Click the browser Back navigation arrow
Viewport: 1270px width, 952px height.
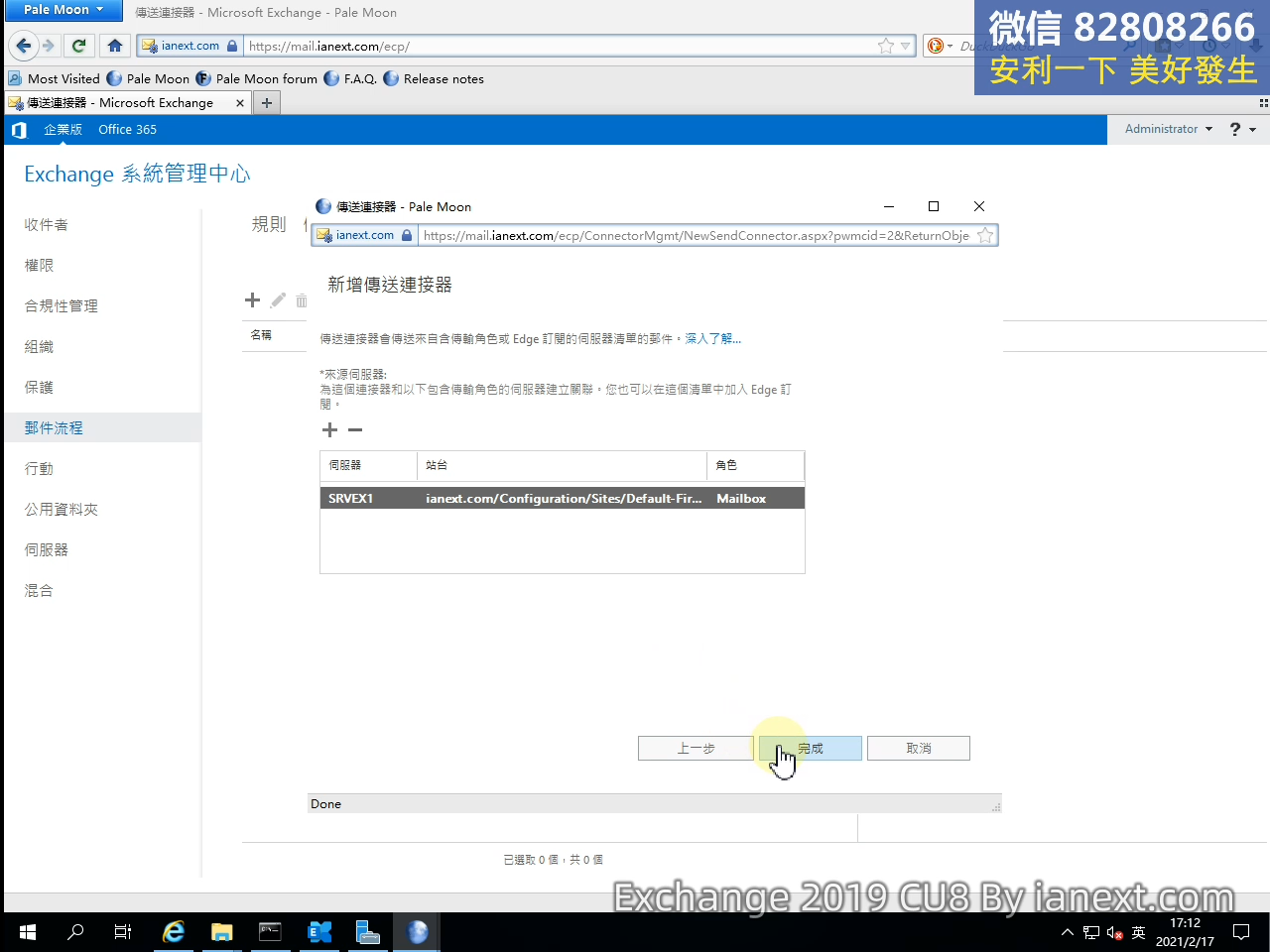(24, 46)
